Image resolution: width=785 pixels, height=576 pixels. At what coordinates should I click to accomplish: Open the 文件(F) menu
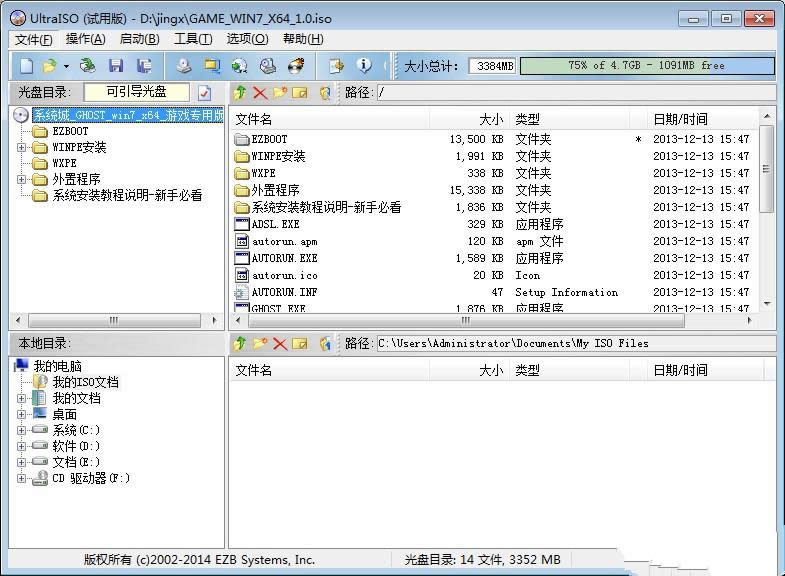(34, 39)
